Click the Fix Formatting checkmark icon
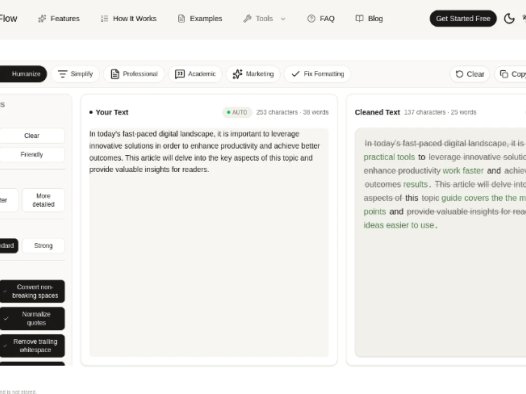526x394 pixels. (x=296, y=74)
